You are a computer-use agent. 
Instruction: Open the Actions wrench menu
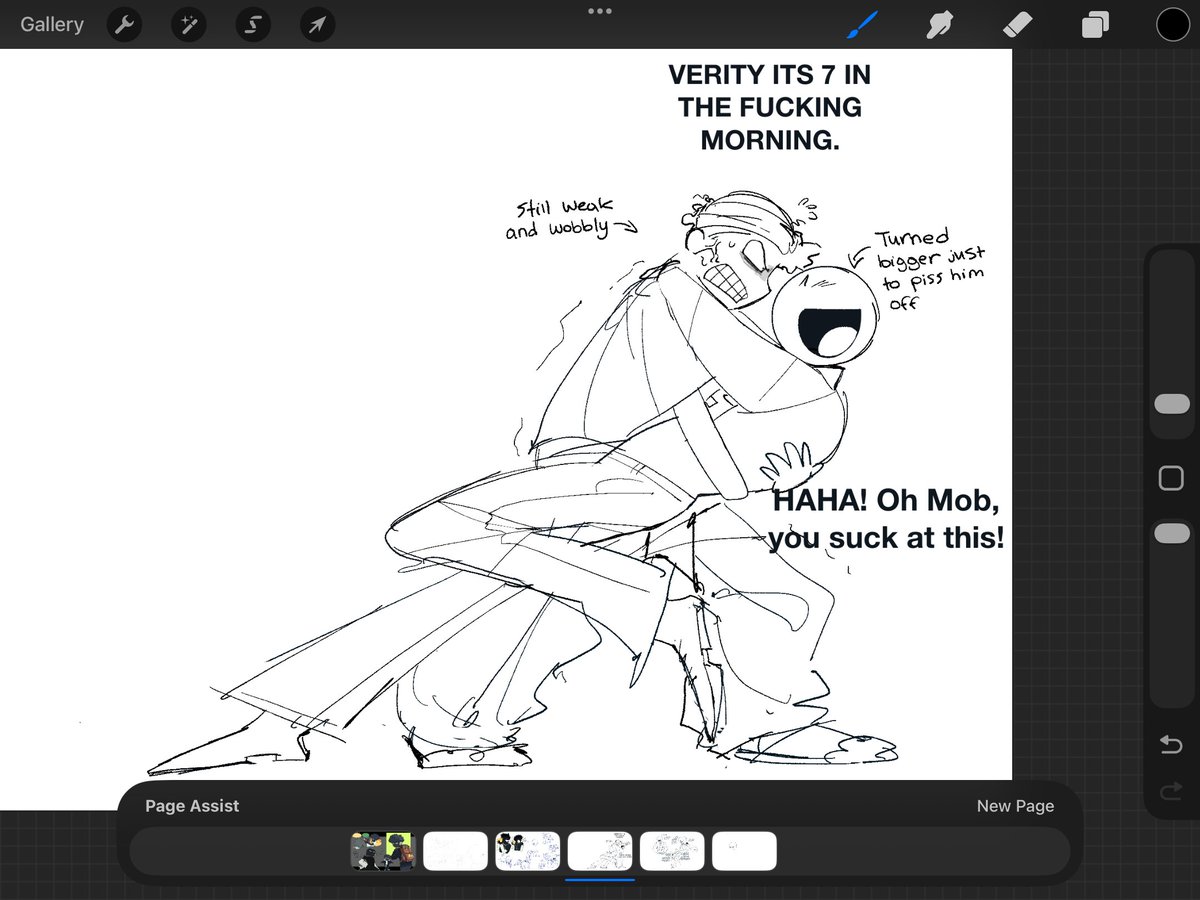(124, 25)
